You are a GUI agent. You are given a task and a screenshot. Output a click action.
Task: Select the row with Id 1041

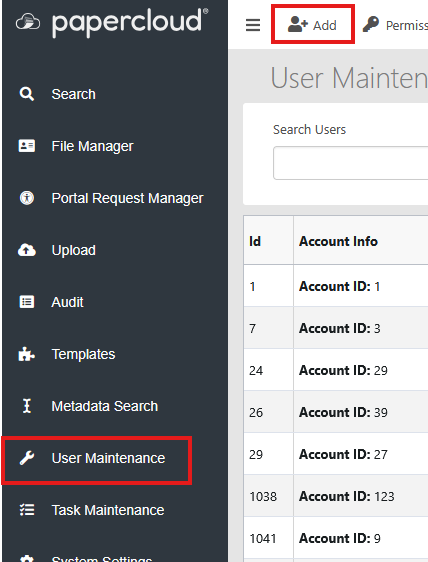point(336,537)
